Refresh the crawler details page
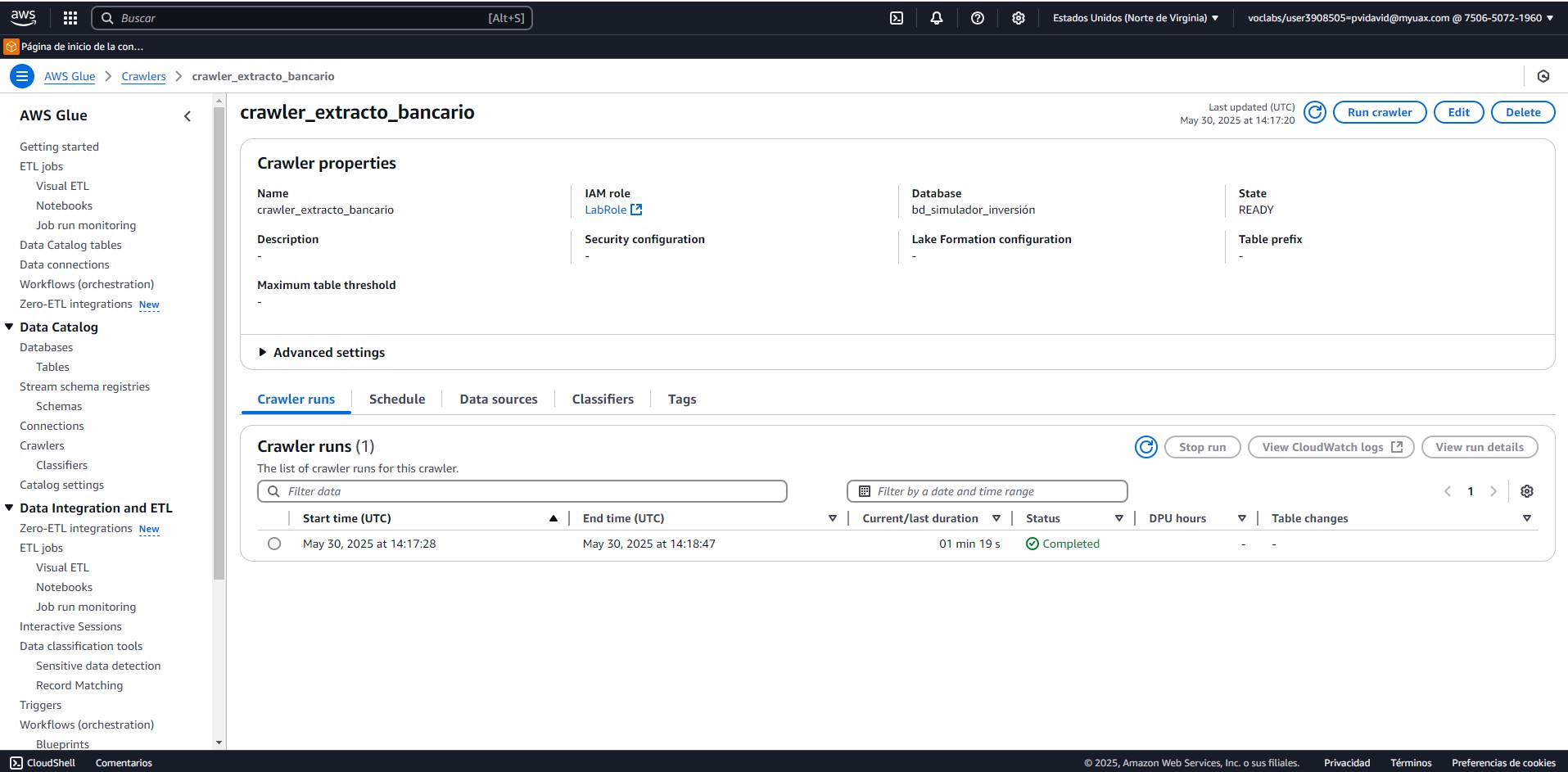Image resolution: width=1568 pixels, height=772 pixels. pyautogui.click(x=1315, y=112)
